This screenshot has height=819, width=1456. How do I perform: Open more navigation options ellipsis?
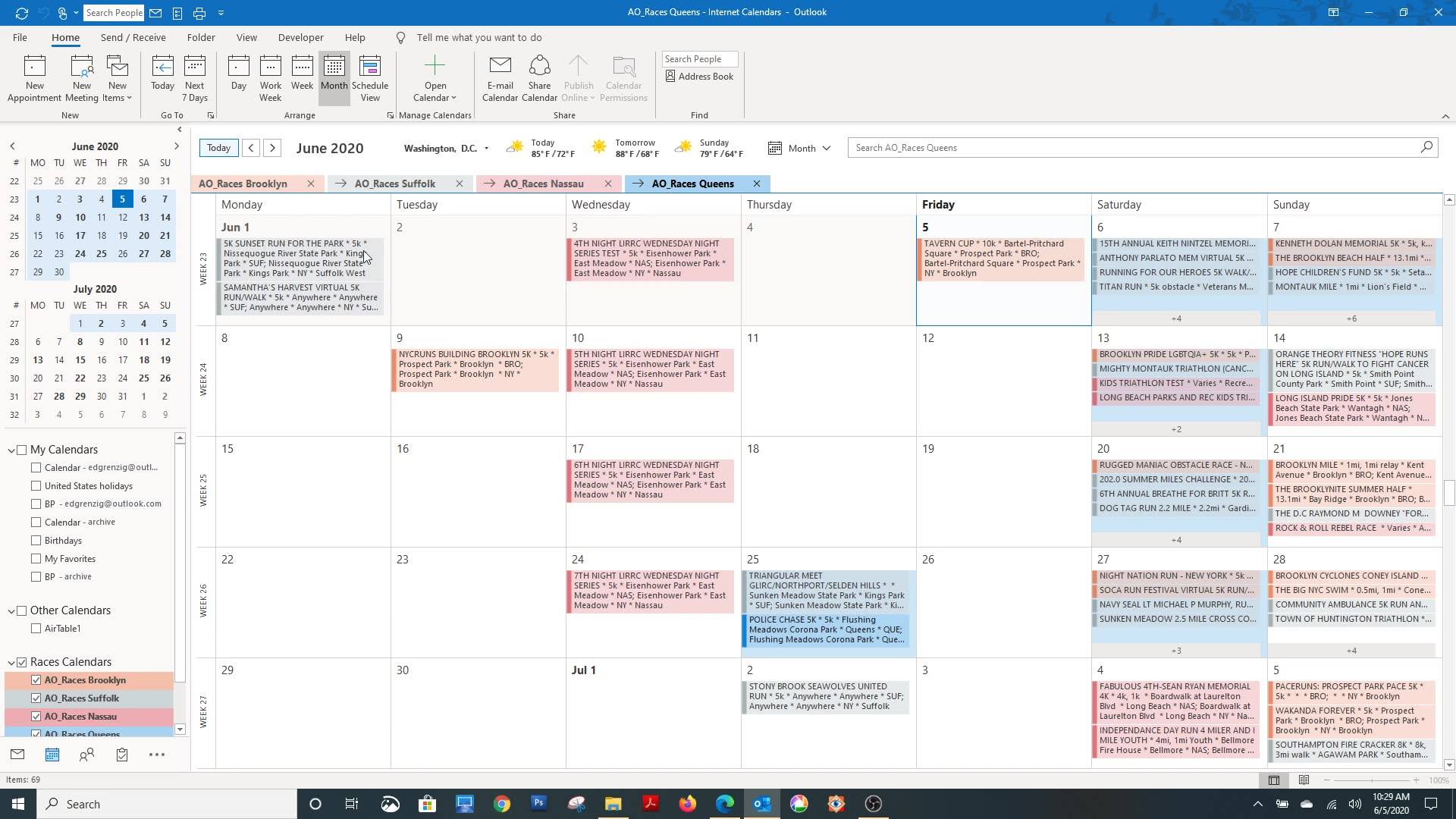coord(157,755)
